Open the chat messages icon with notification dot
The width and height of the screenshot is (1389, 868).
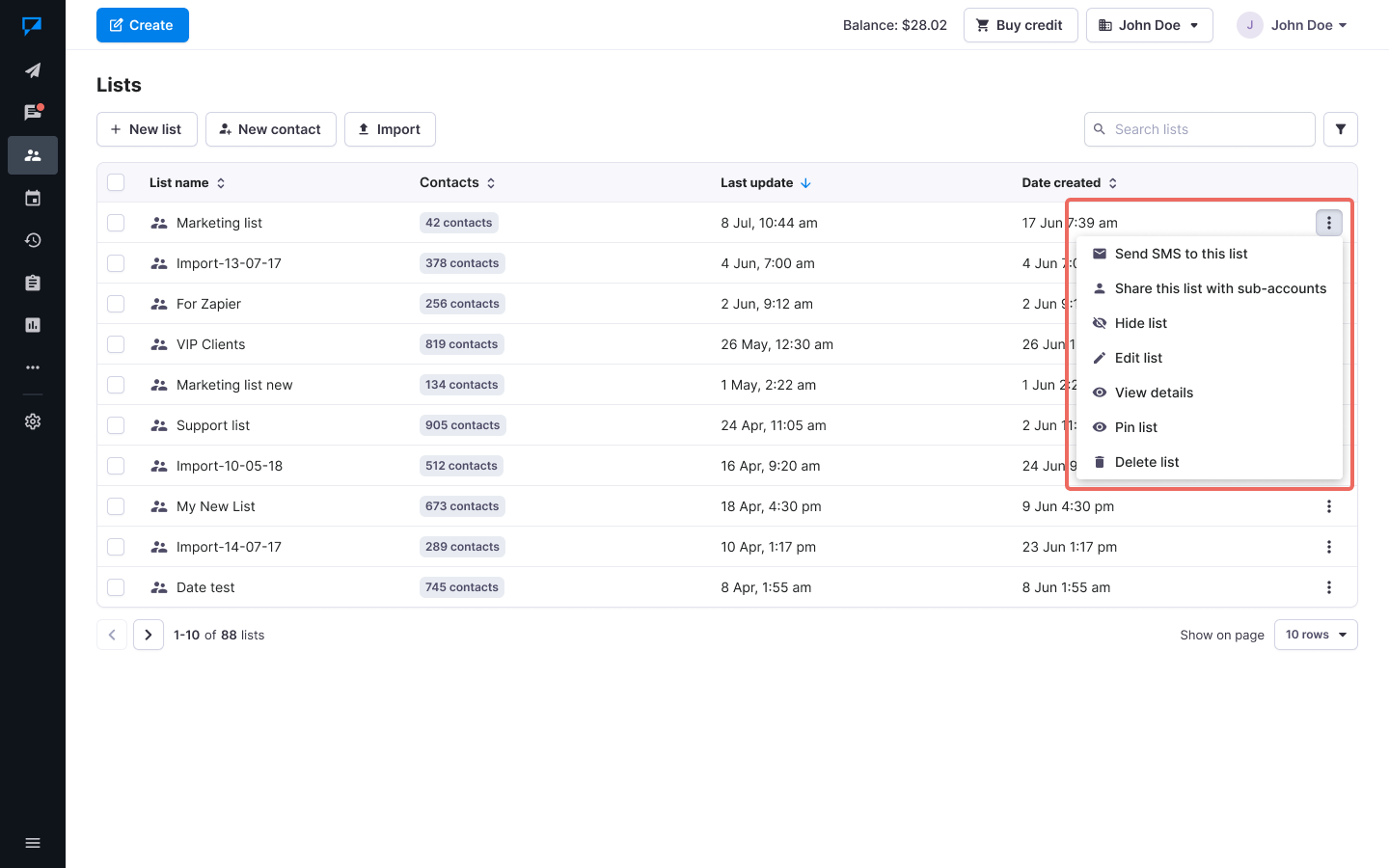point(33,113)
